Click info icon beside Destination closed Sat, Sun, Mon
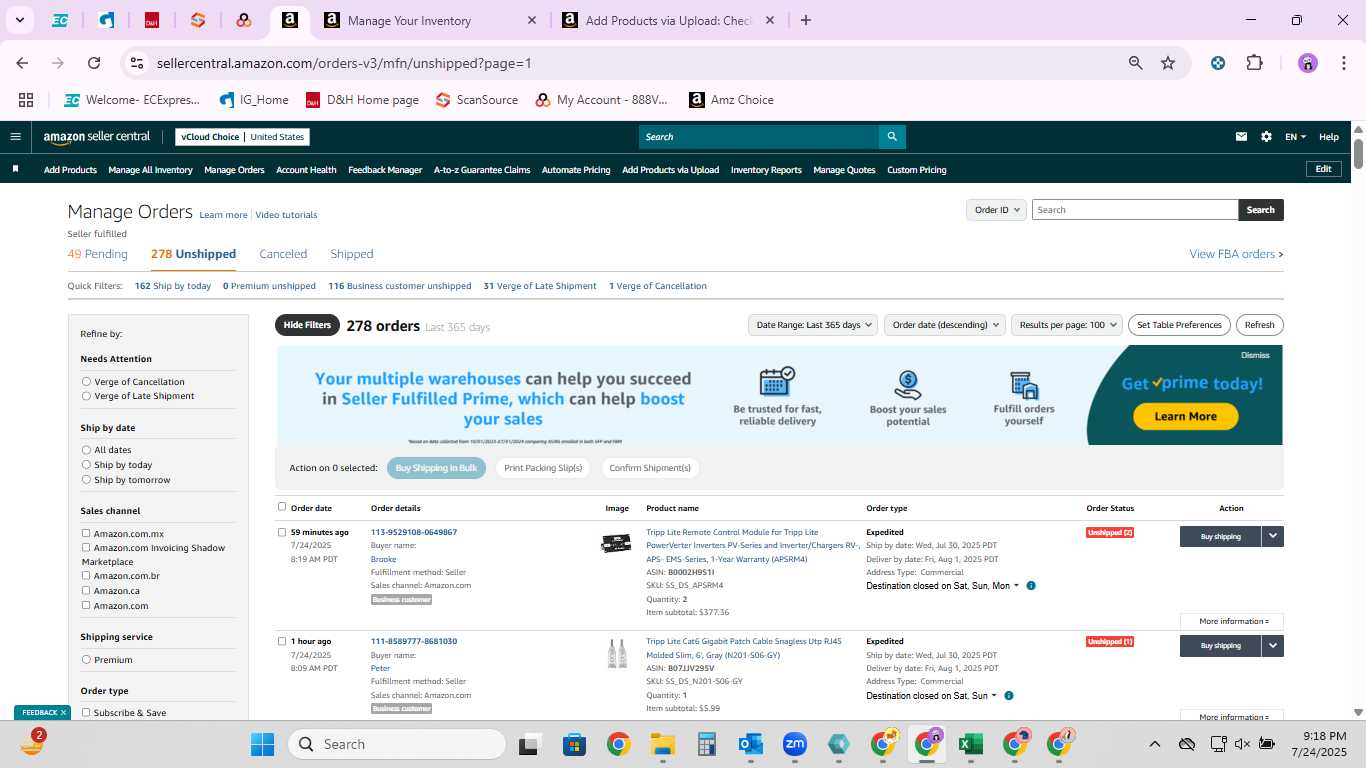The height and width of the screenshot is (768, 1366). pos(1031,586)
